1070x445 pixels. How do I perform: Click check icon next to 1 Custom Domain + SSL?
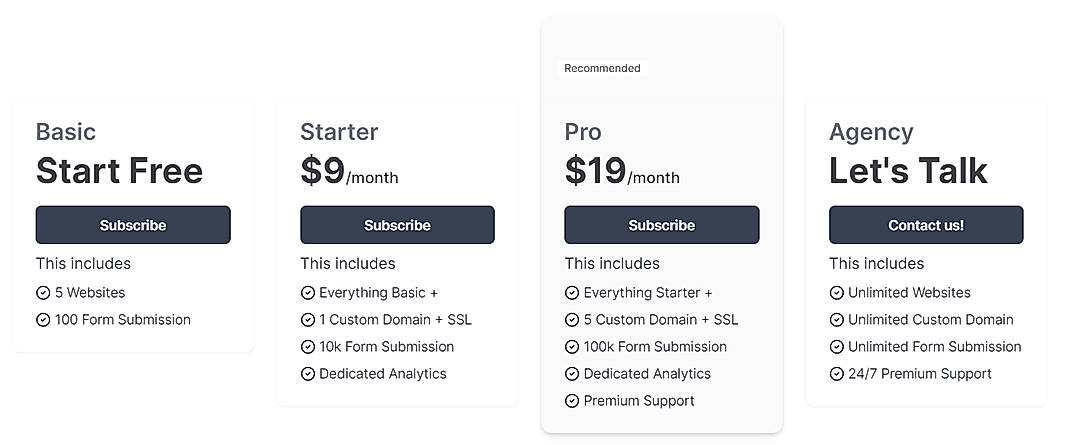tap(308, 320)
